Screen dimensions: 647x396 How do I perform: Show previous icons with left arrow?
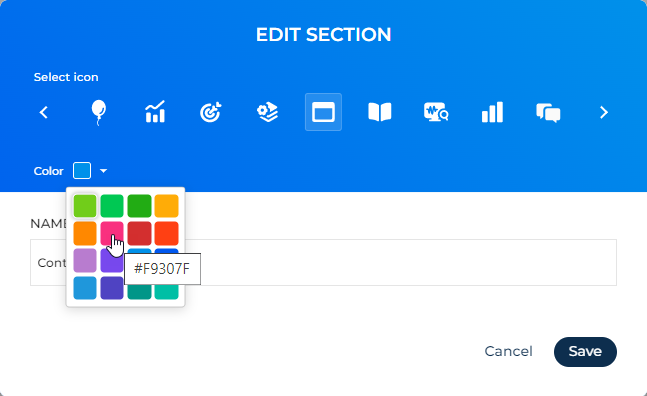(44, 112)
